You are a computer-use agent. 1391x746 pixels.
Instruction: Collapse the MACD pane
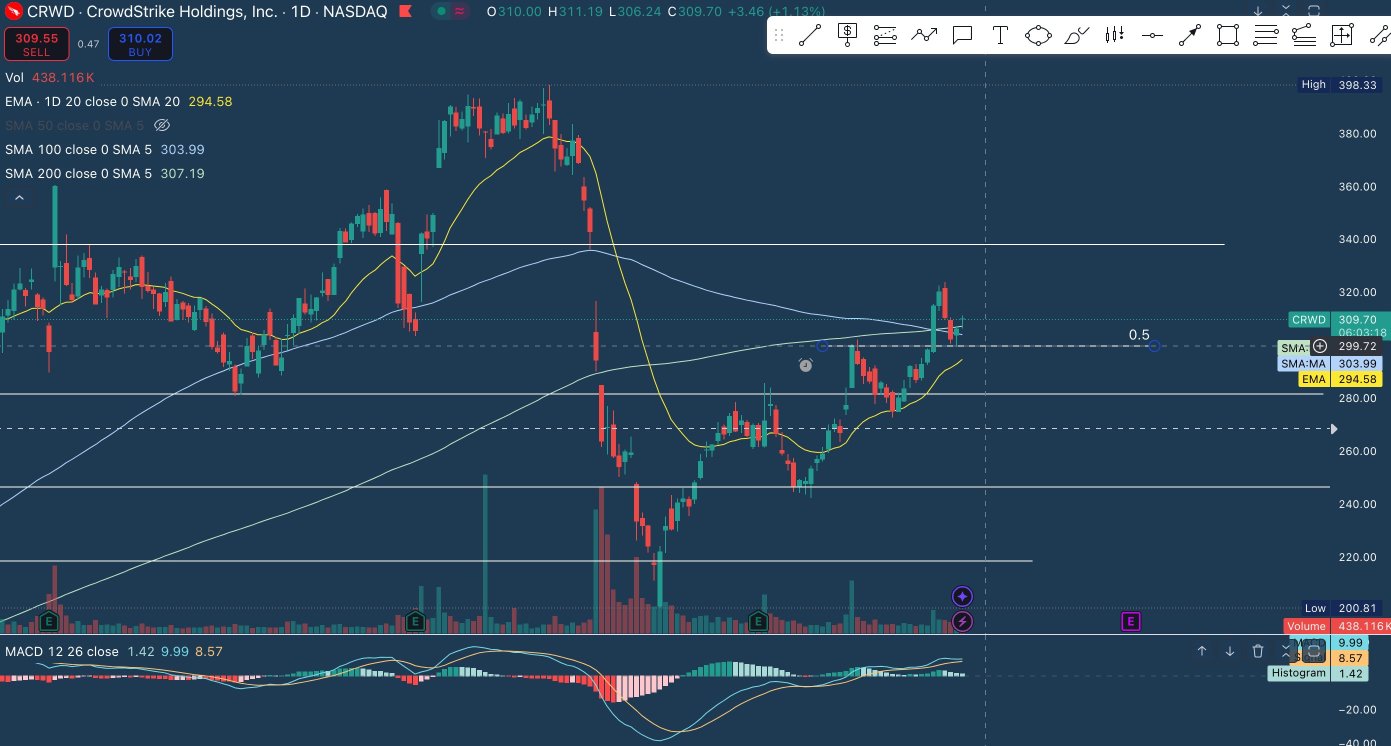pos(1286,651)
